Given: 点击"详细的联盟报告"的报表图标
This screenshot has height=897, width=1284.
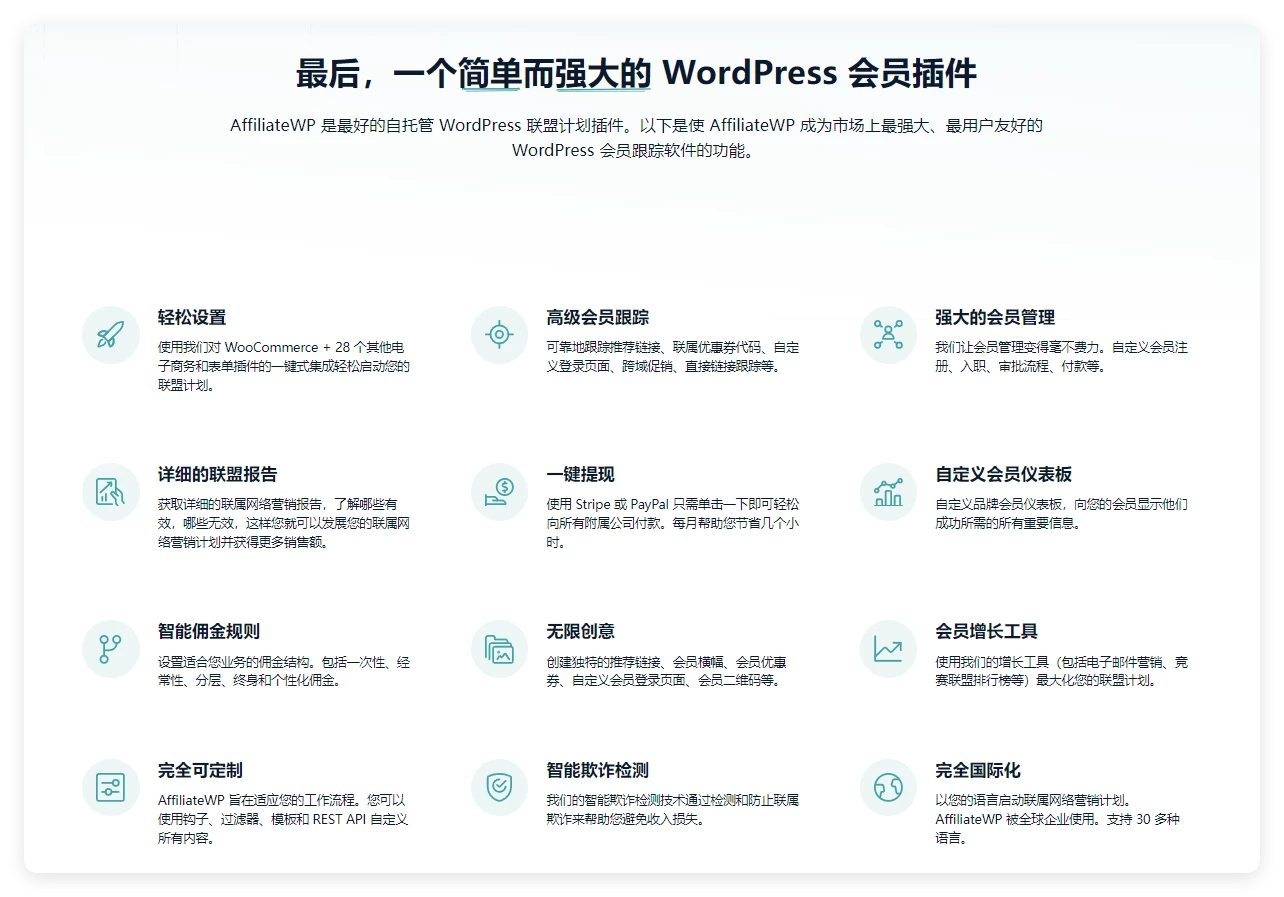Looking at the screenshot, I should pyautogui.click(x=110, y=492).
